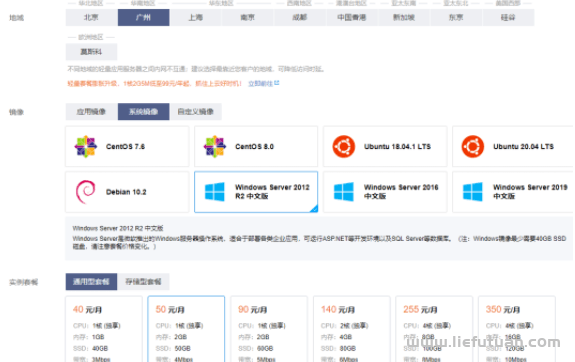Pick the 90 元/月 package card
The width and height of the screenshot is (575, 362).
[x=269, y=329]
